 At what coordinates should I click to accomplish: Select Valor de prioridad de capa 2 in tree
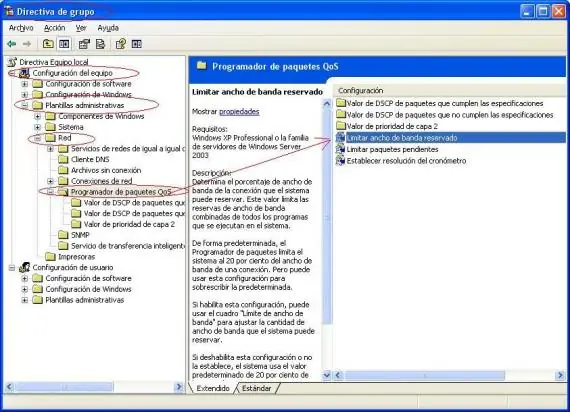point(129,224)
